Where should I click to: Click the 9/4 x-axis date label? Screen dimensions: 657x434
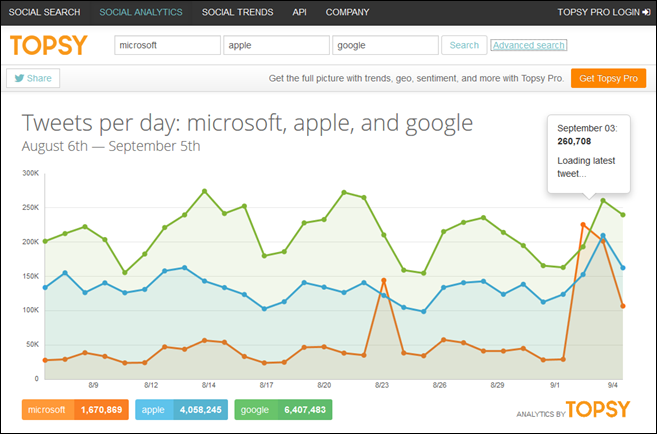click(x=613, y=385)
